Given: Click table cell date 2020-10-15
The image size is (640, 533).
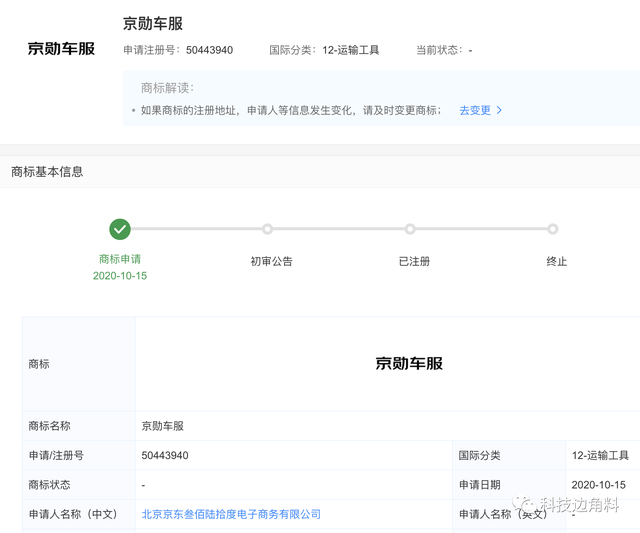Looking at the screenshot, I should [598, 485].
